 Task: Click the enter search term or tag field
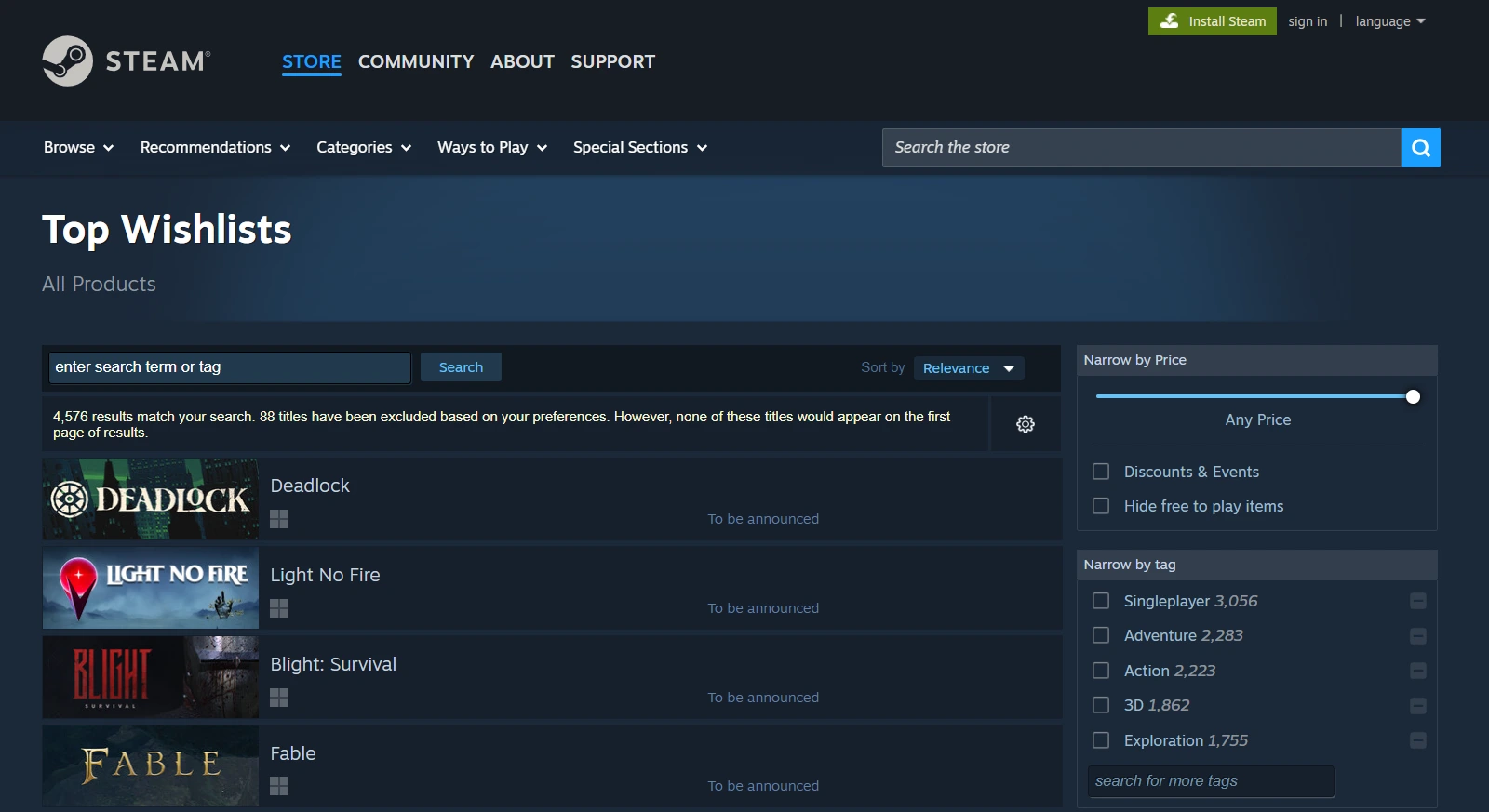pos(230,367)
